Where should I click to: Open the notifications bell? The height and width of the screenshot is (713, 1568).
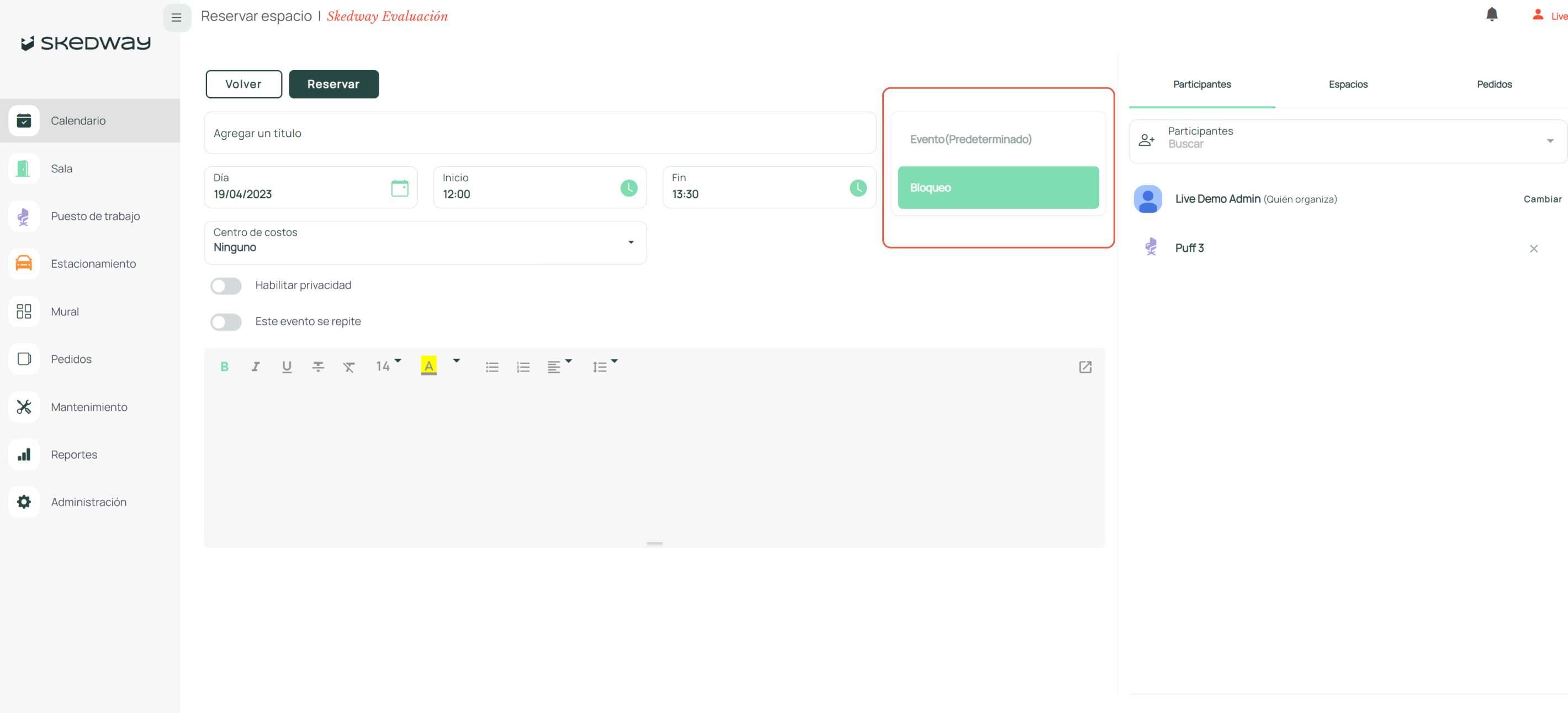1491,14
